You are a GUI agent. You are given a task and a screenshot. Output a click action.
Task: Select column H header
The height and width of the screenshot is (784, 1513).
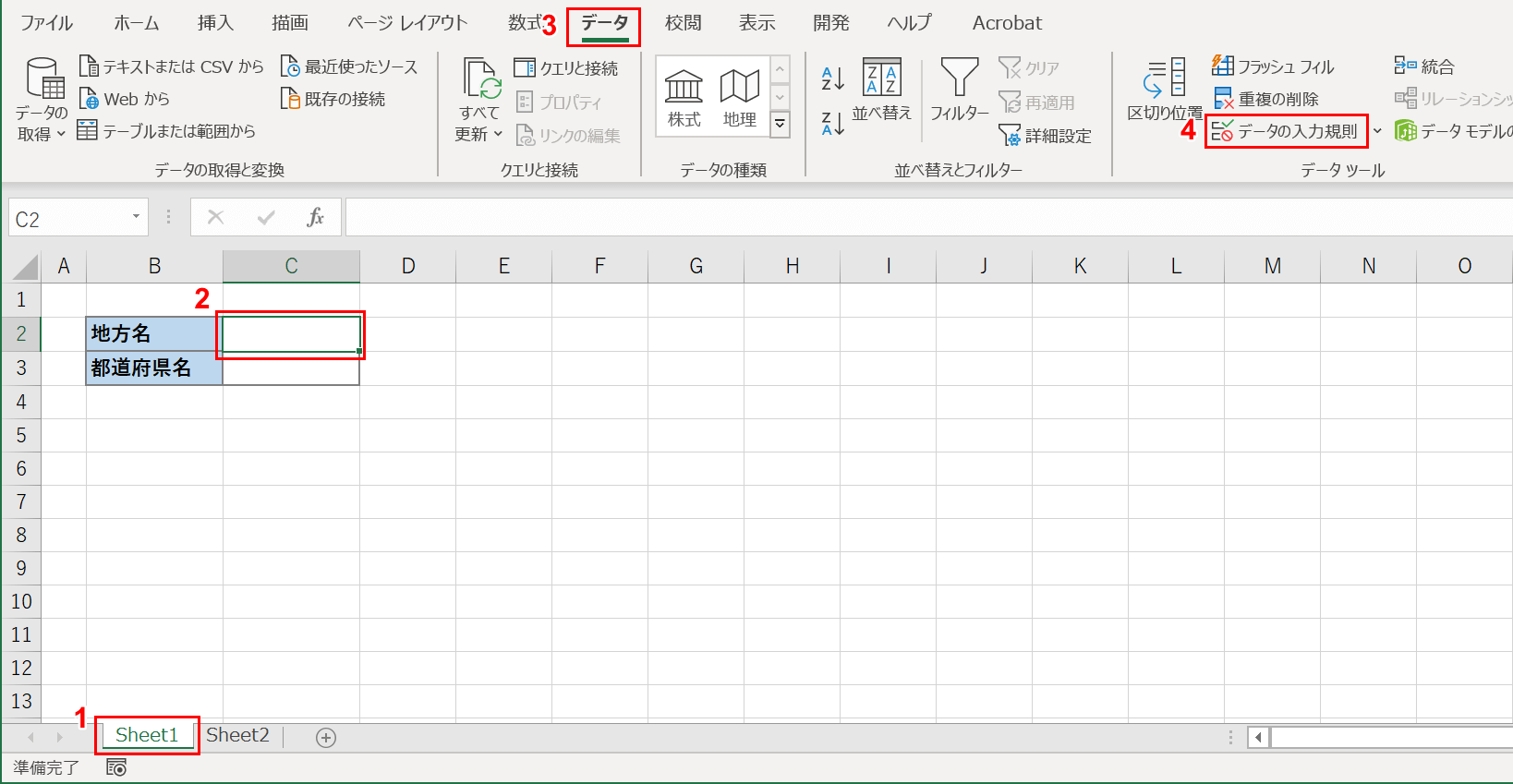tap(793, 266)
